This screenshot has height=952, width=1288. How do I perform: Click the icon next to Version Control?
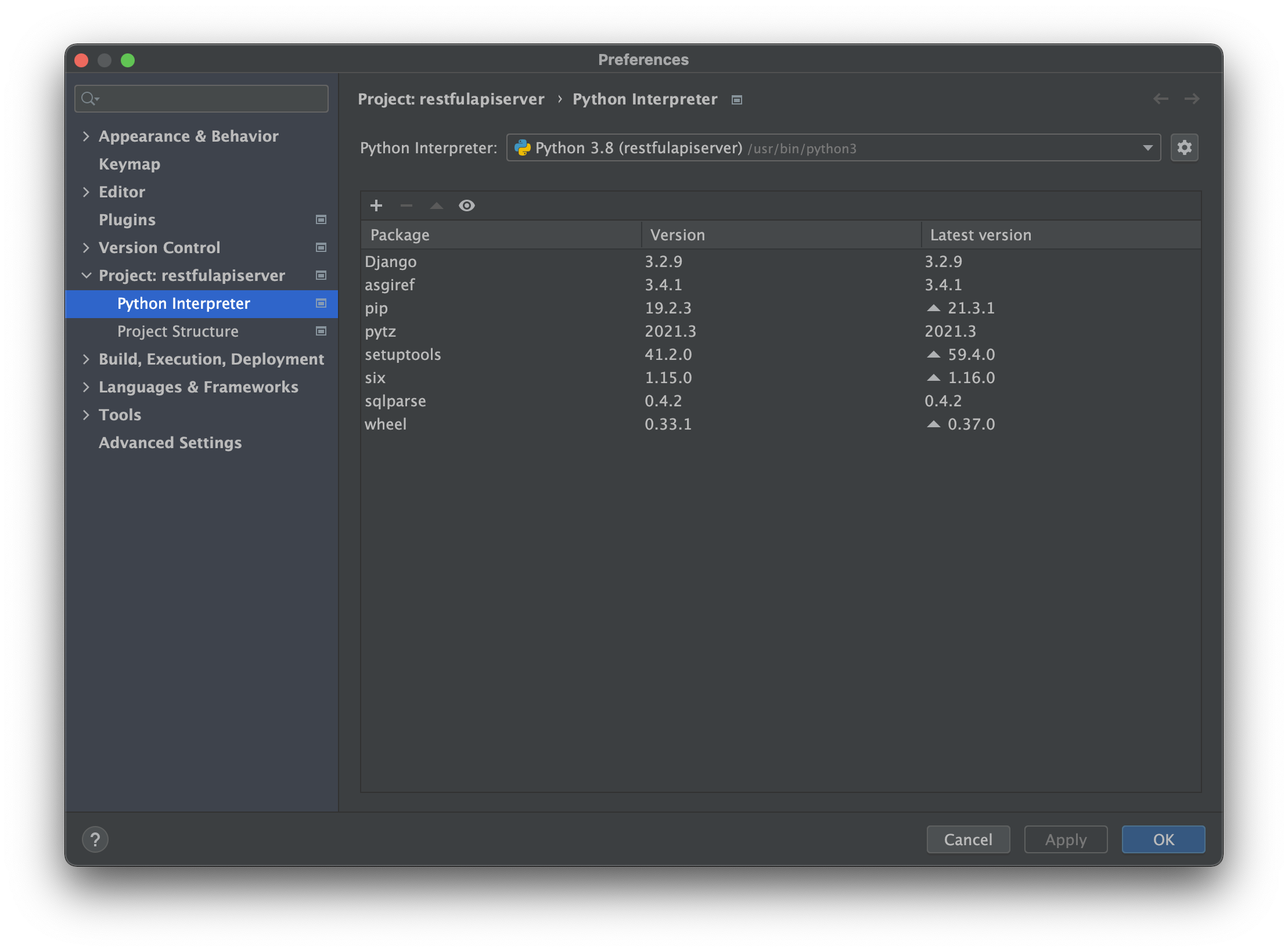(321, 248)
